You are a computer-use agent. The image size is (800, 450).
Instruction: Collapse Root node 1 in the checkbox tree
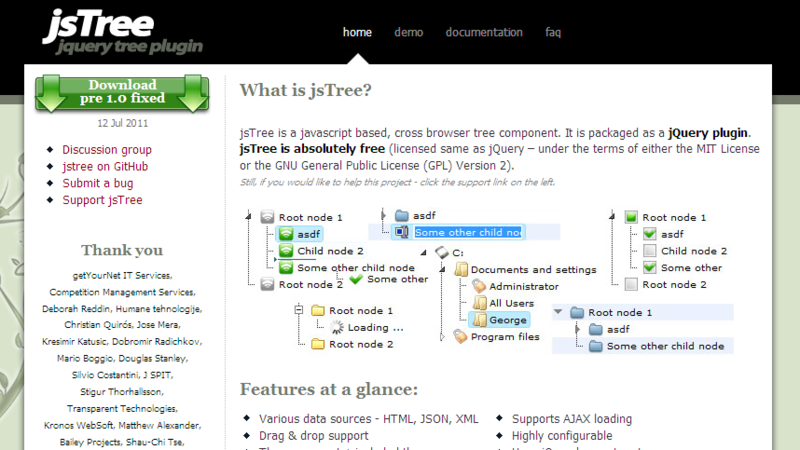pyautogui.click(x=612, y=217)
